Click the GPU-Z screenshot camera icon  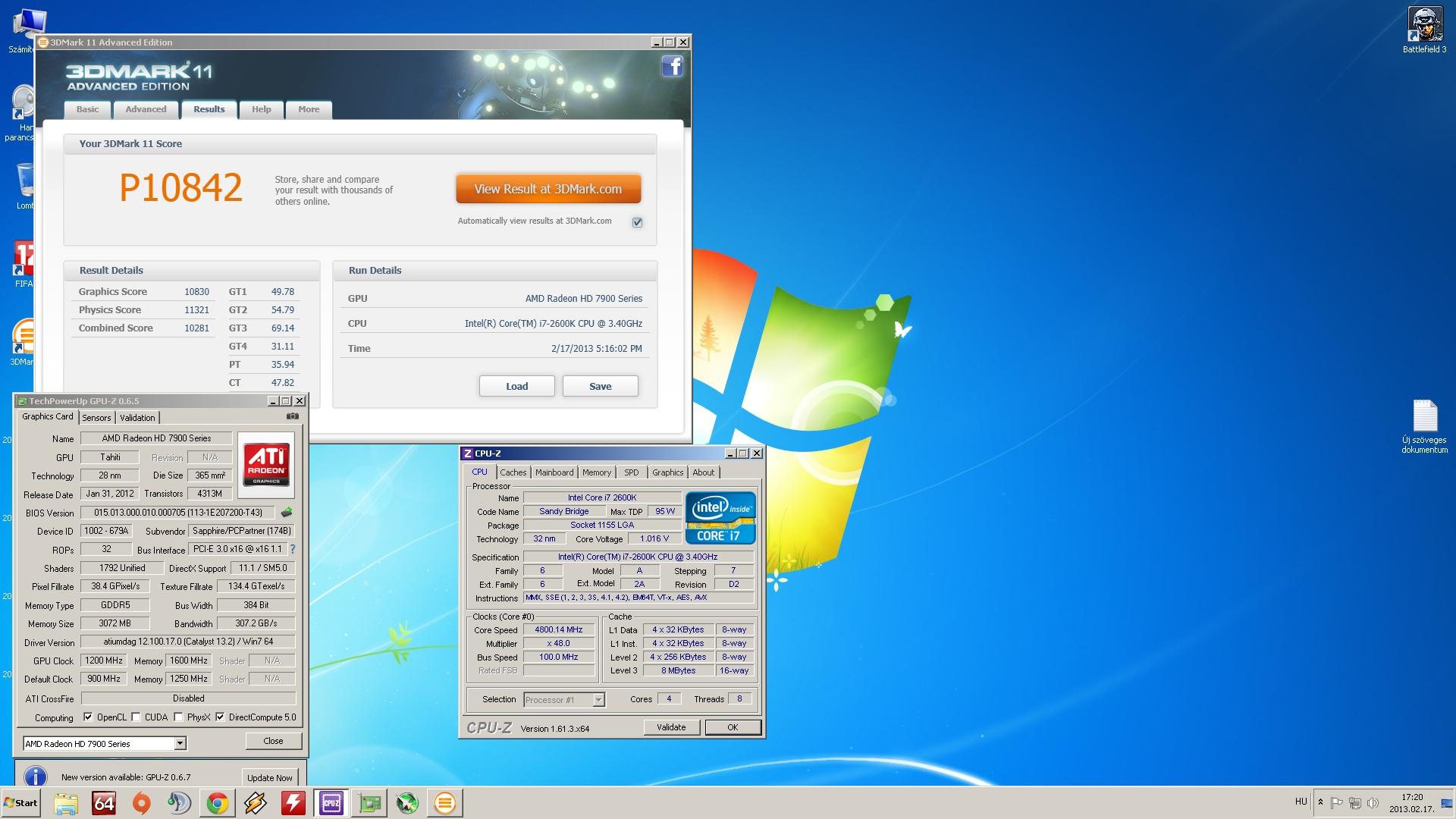pyautogui.click(x=293, y=416)
